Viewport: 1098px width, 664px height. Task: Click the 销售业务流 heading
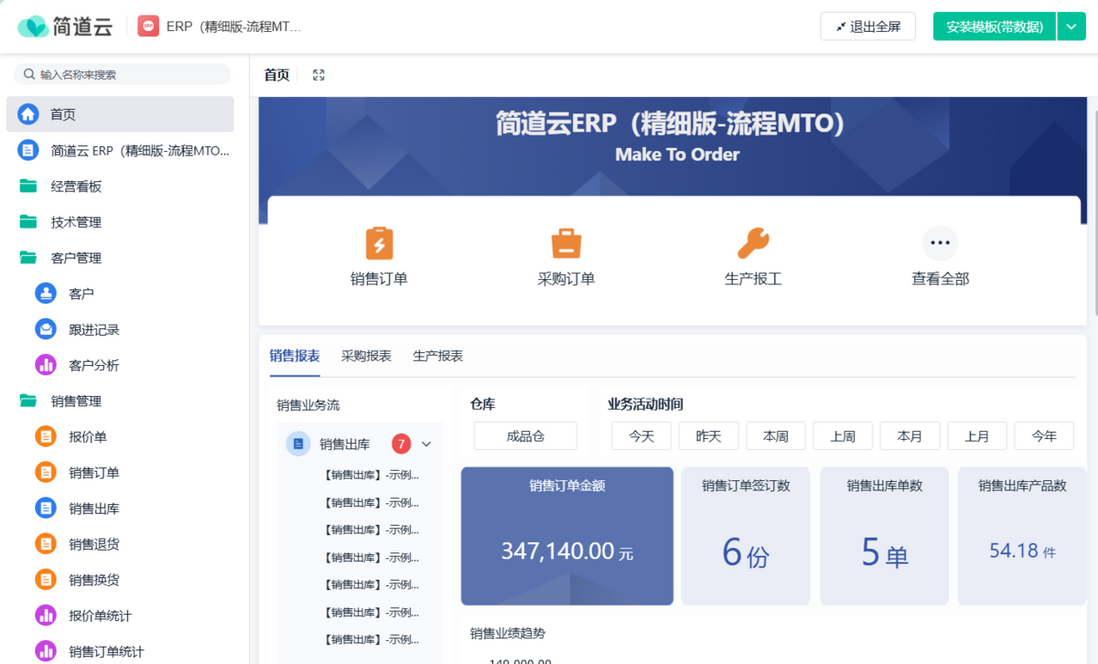[308, 405]
